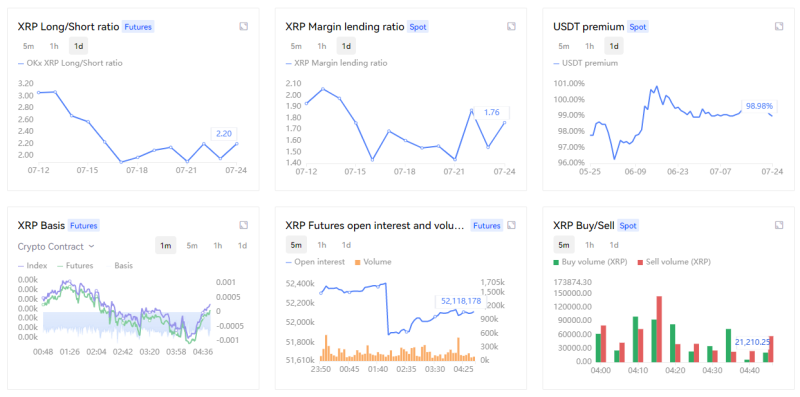Screen dimensions: 800x397
Task: Select 1h interval on Margin lending ratio
Action: coord(321,46)
